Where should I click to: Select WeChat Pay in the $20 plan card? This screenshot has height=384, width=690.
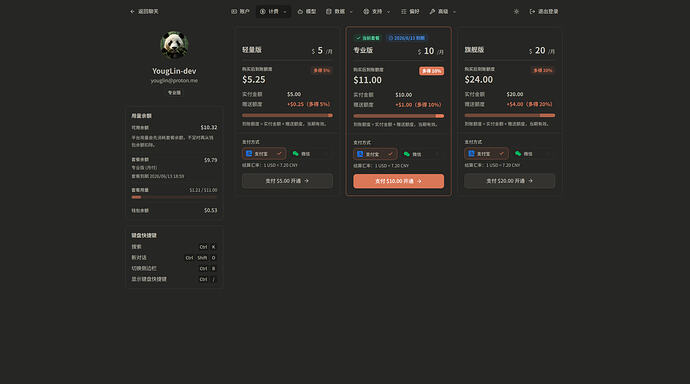pos(532,154)
